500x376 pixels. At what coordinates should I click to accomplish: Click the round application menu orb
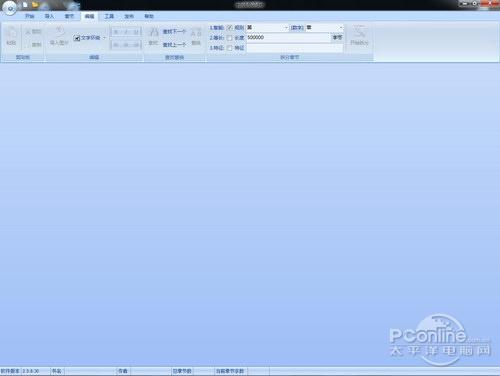(10, 8)
